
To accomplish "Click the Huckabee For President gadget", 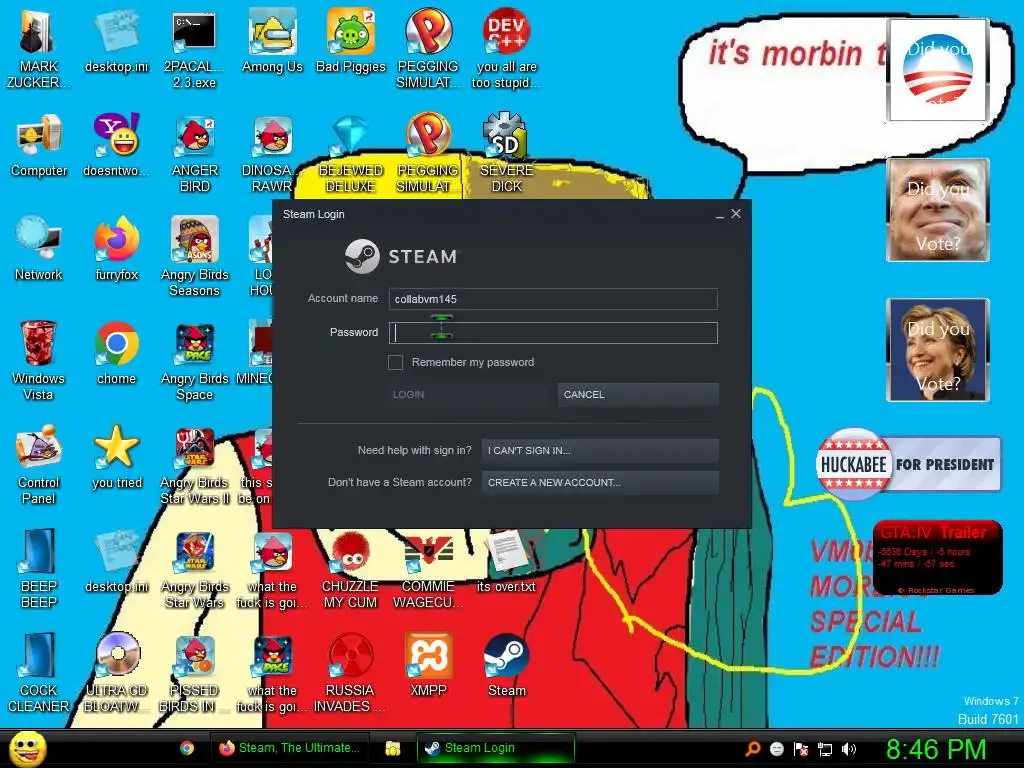I will (x=908, y=464).
